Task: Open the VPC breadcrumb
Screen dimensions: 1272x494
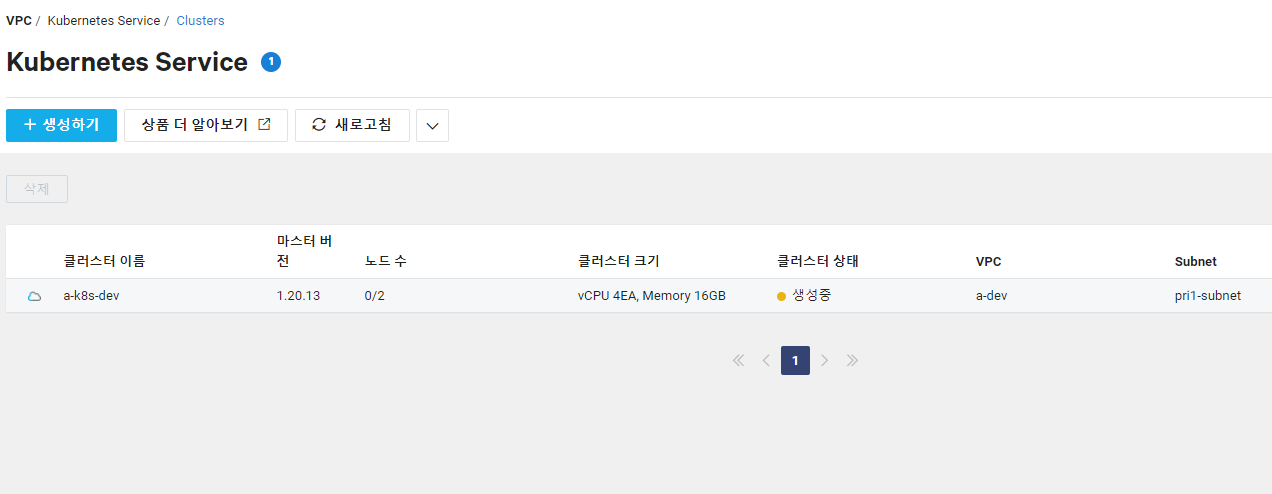Action: [x=19, y=20]
